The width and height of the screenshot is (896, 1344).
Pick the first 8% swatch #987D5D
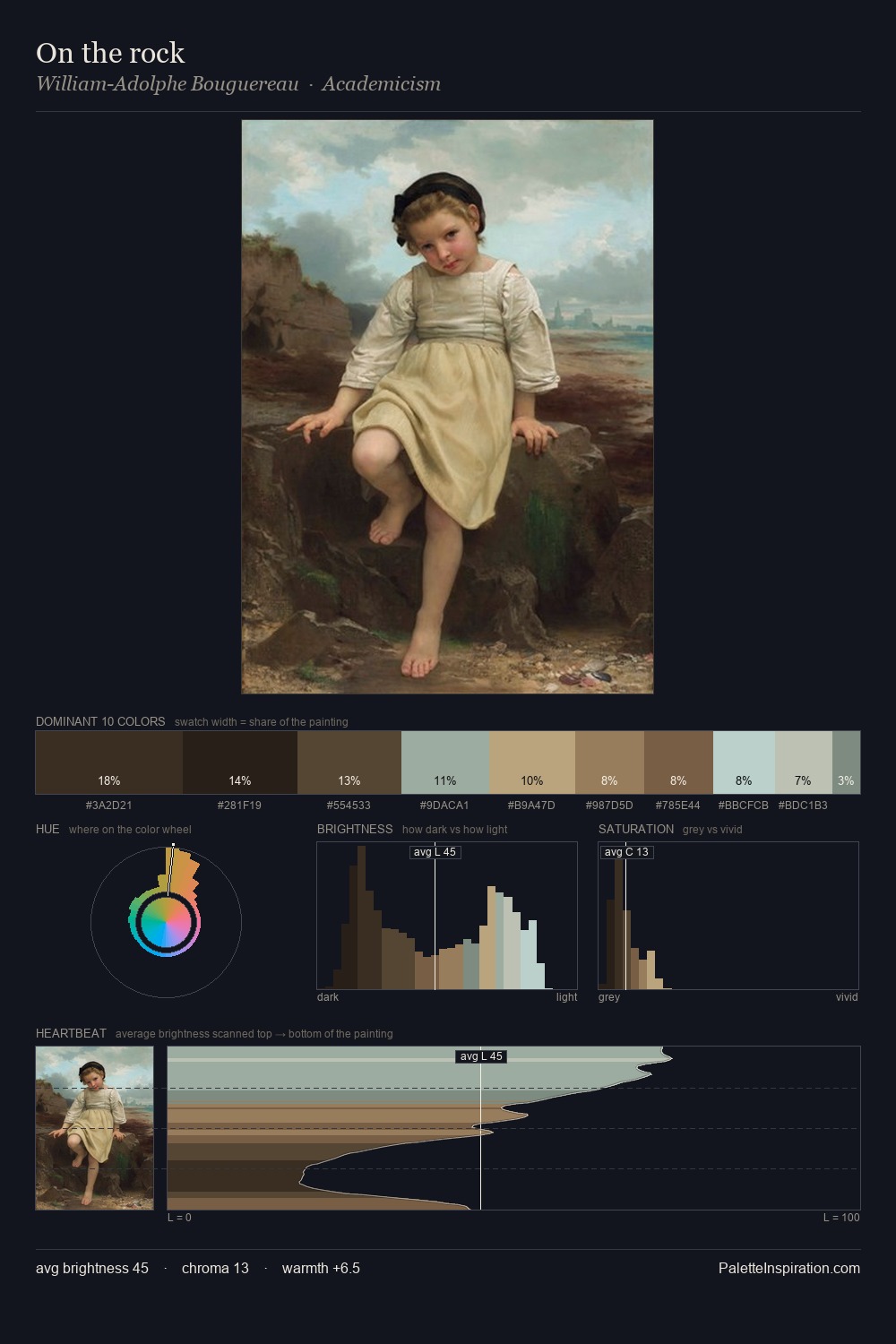pyautogui.click(x=609, y=762)
